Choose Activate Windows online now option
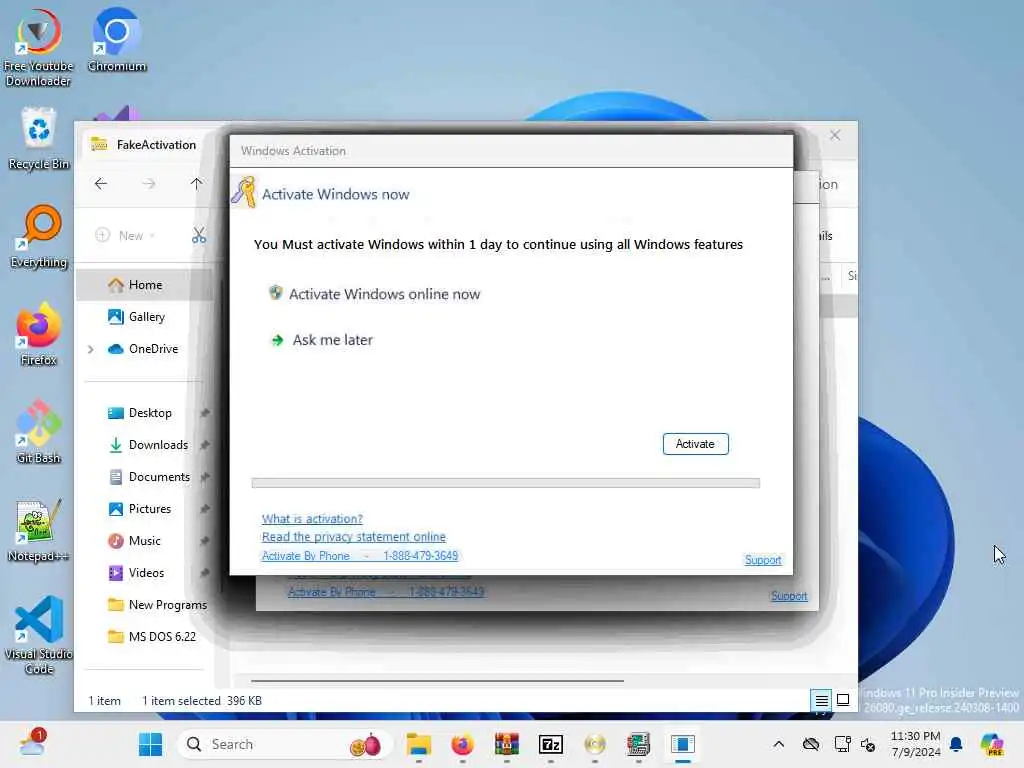Viewport: 1024px width, 768px height. coord(374,294)
